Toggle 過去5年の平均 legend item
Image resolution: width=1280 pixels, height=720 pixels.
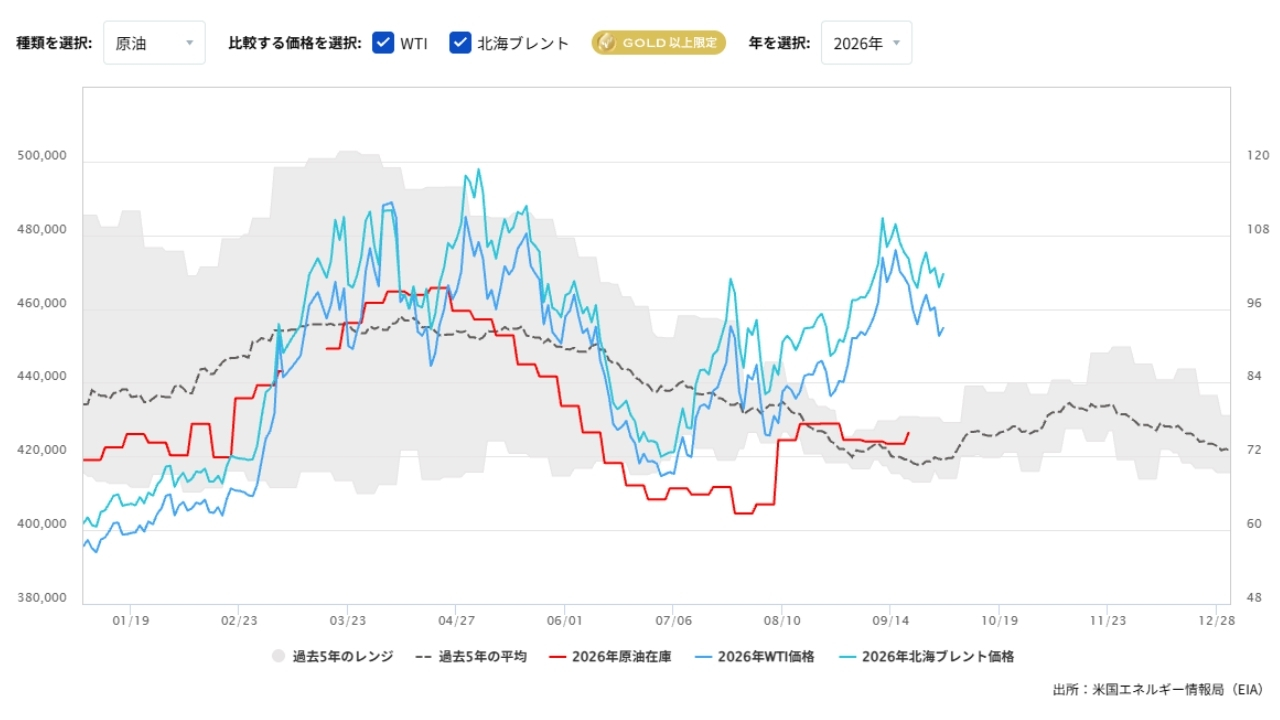pos(470,657)
